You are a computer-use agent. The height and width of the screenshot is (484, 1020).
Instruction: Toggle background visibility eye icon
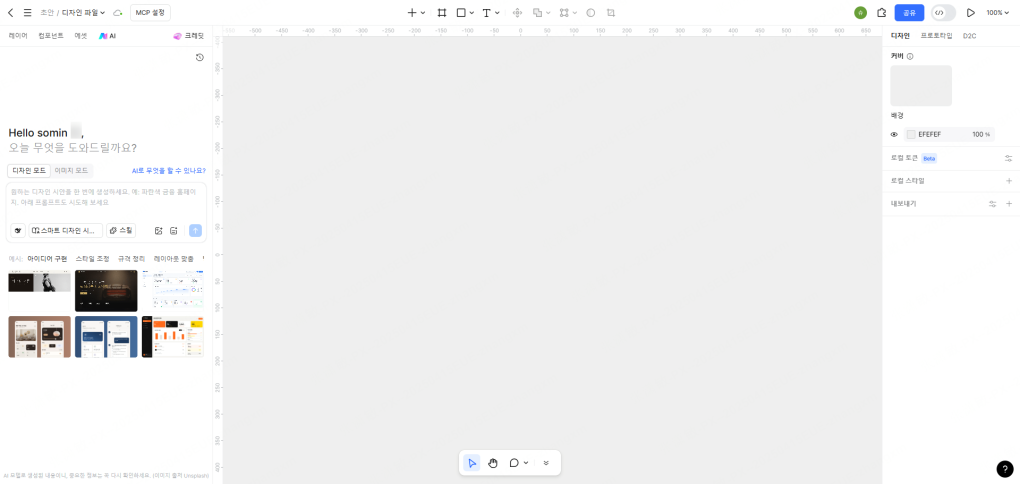894,135
